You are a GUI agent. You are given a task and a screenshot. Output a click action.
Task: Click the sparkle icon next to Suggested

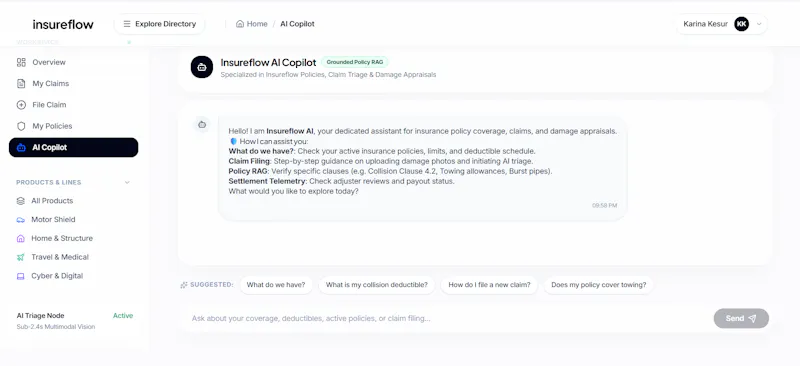pyautogui.click(x=184, y=285)
